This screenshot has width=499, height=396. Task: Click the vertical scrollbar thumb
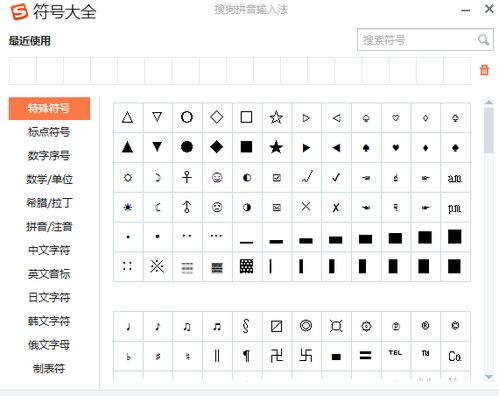[x=489, y=130]
